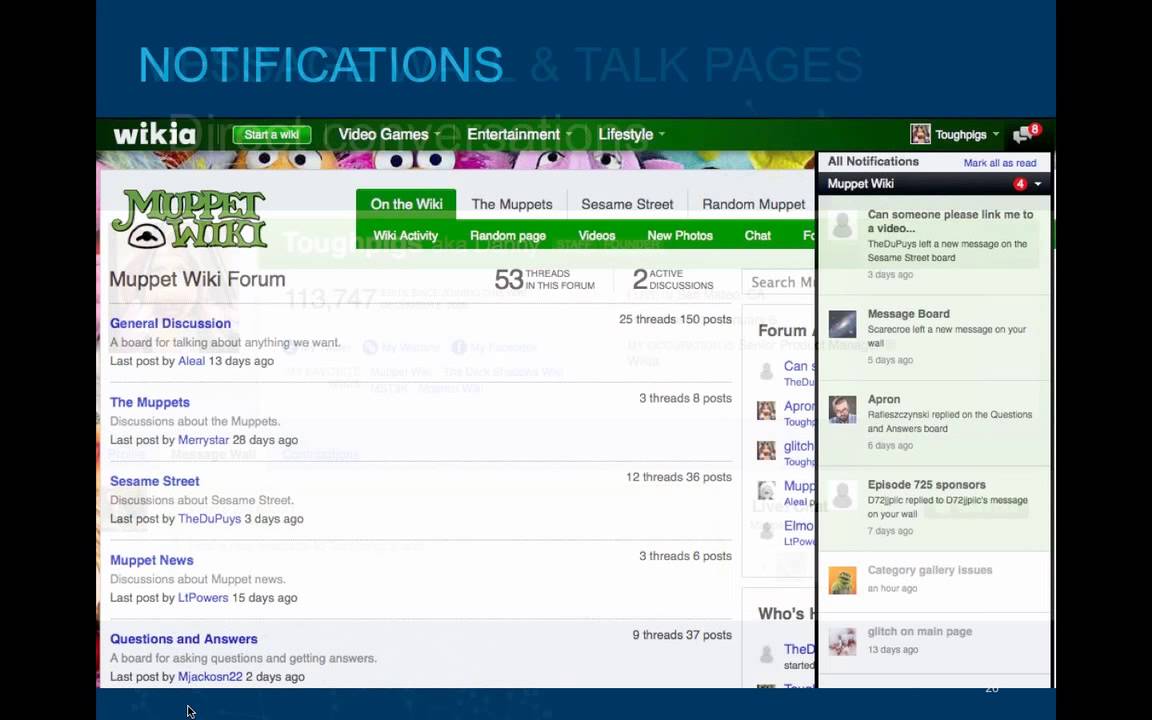Image resolution: width=1152 pixels, height=720 pixels.
Task: Open the Chat submenu item
Action: [x=757, y=236]
